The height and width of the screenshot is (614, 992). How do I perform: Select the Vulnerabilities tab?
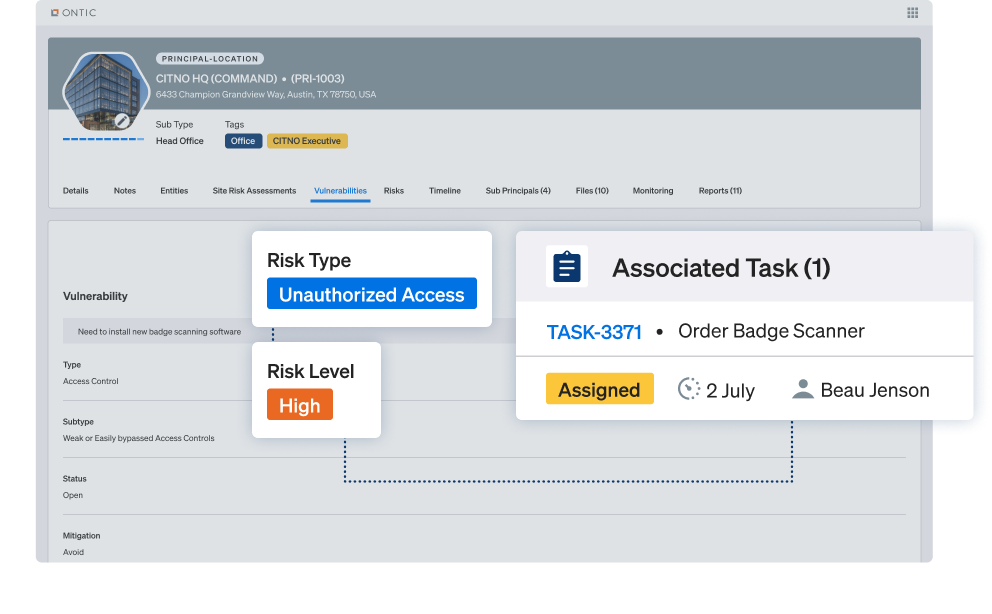click(x=340, y=191)
